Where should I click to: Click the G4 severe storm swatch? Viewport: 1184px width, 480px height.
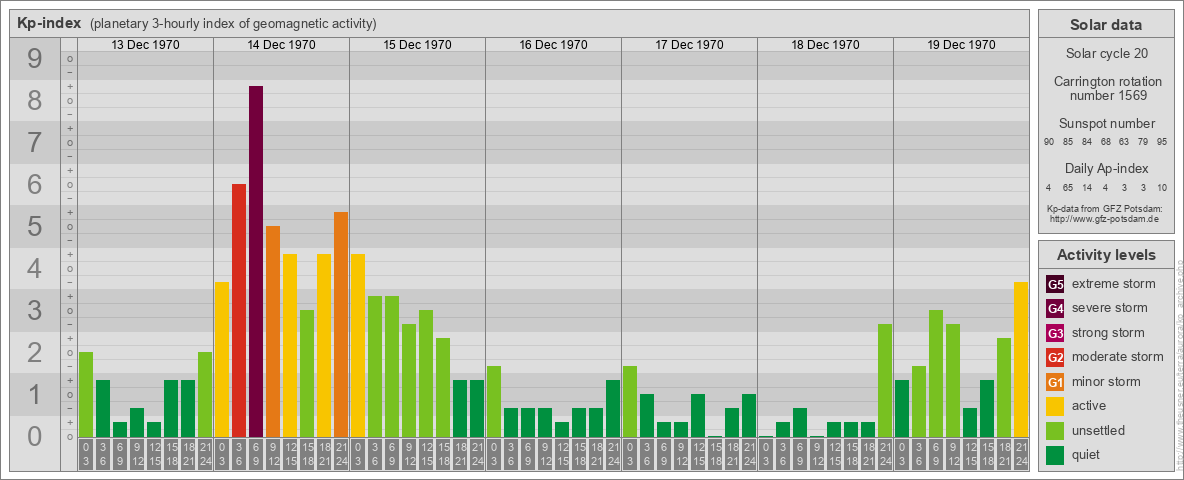click(x=1055, y=308)
